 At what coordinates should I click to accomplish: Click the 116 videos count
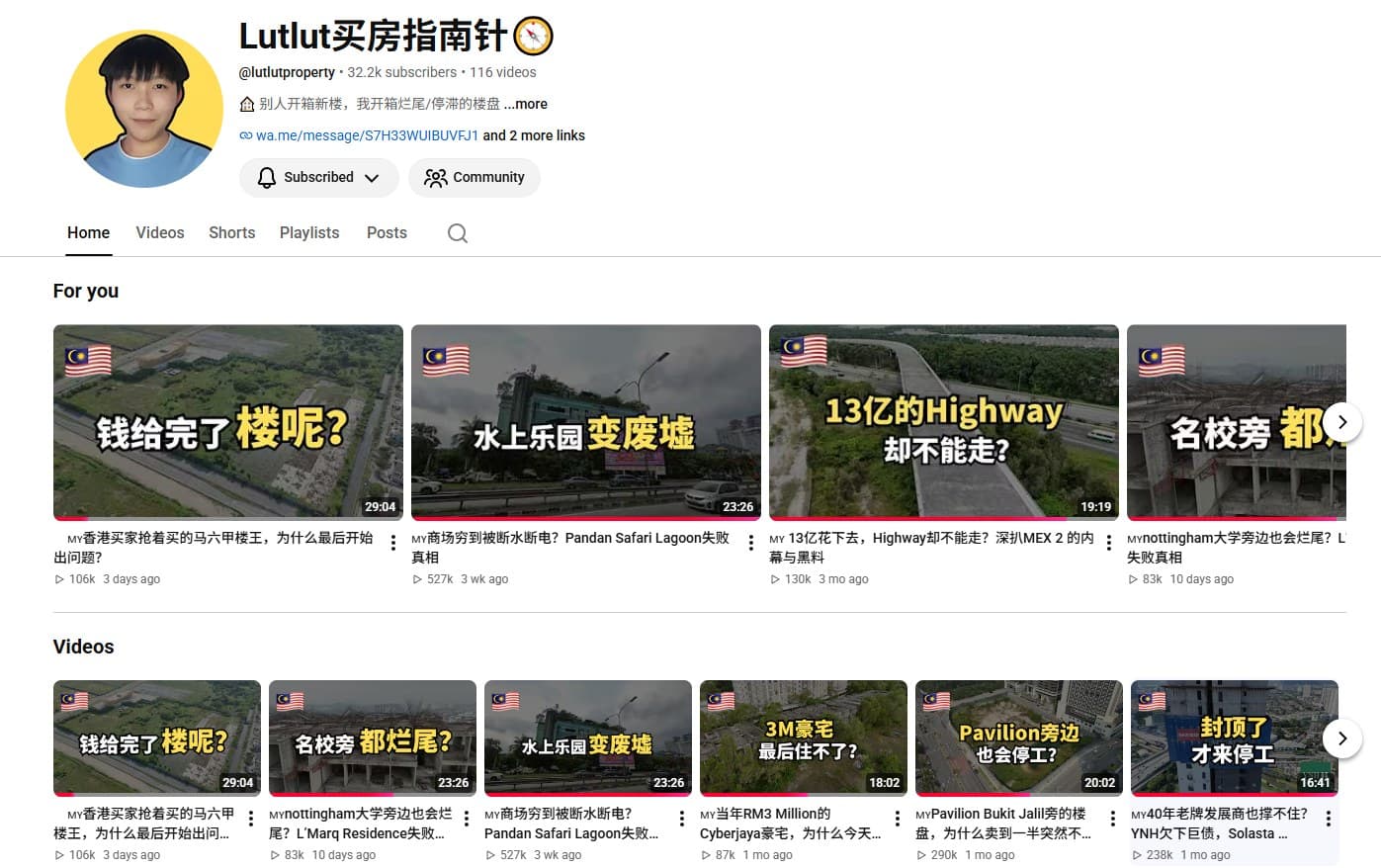coord(503,72)
